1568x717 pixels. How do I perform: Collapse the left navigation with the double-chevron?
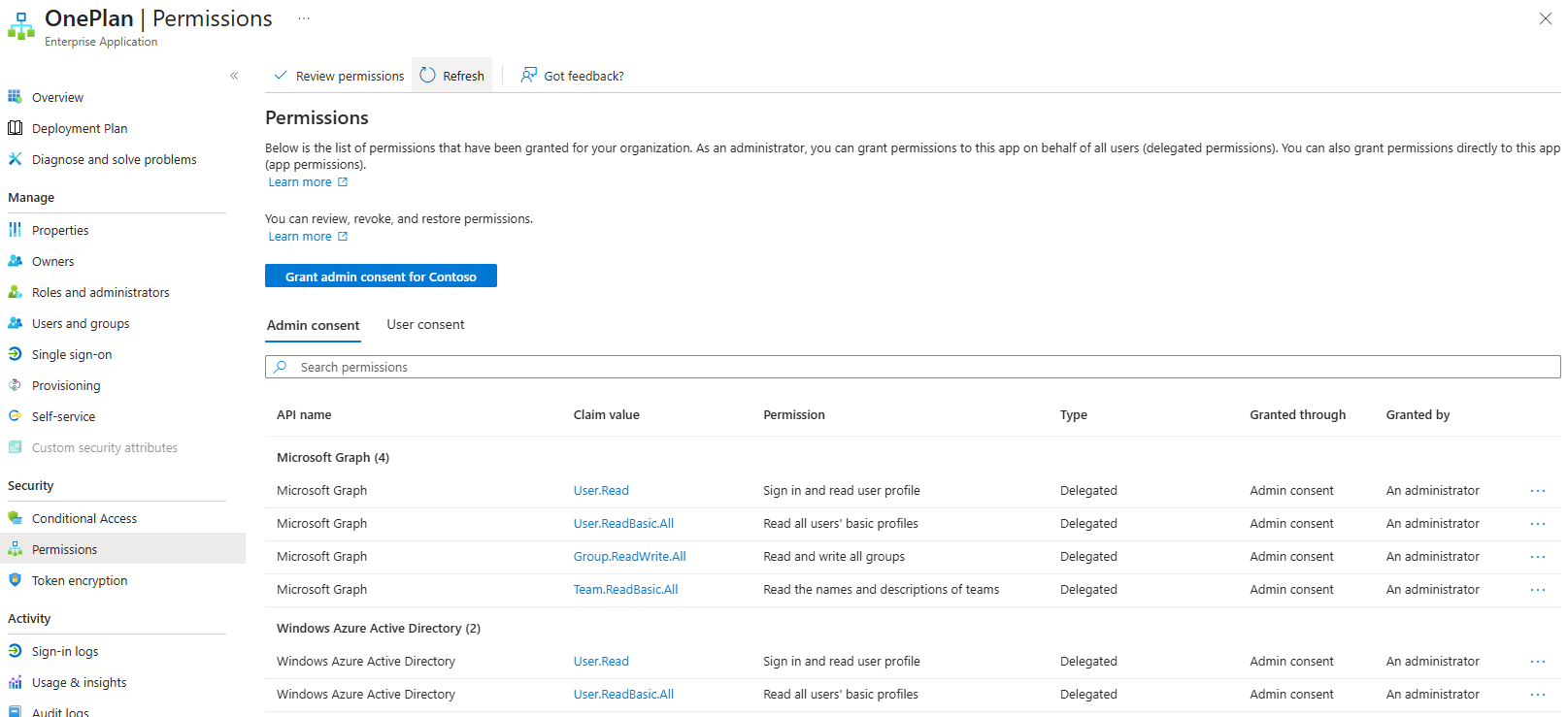[234, 76]
